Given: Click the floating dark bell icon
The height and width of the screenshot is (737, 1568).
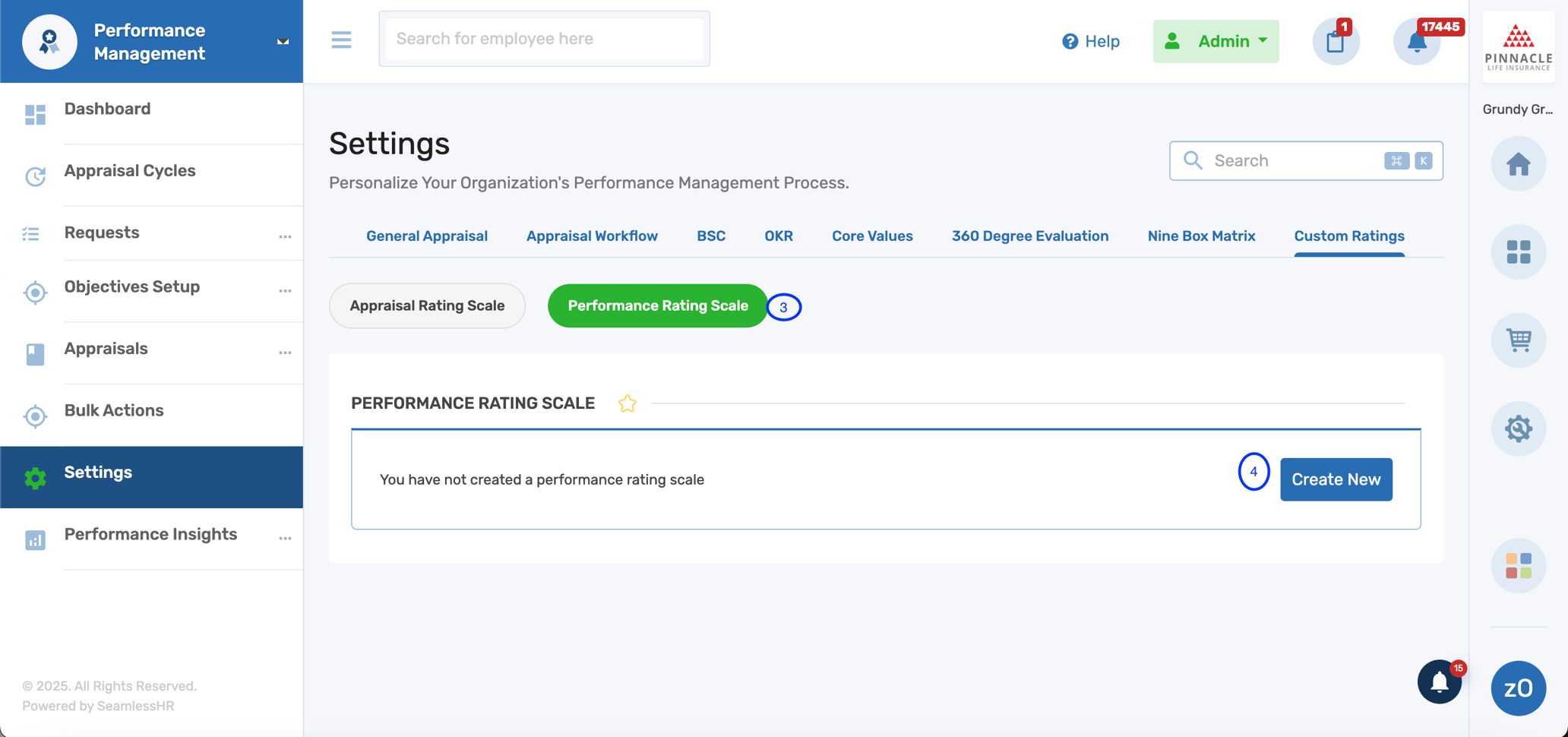Looking at the screenshot, I should click(1439, 682).
